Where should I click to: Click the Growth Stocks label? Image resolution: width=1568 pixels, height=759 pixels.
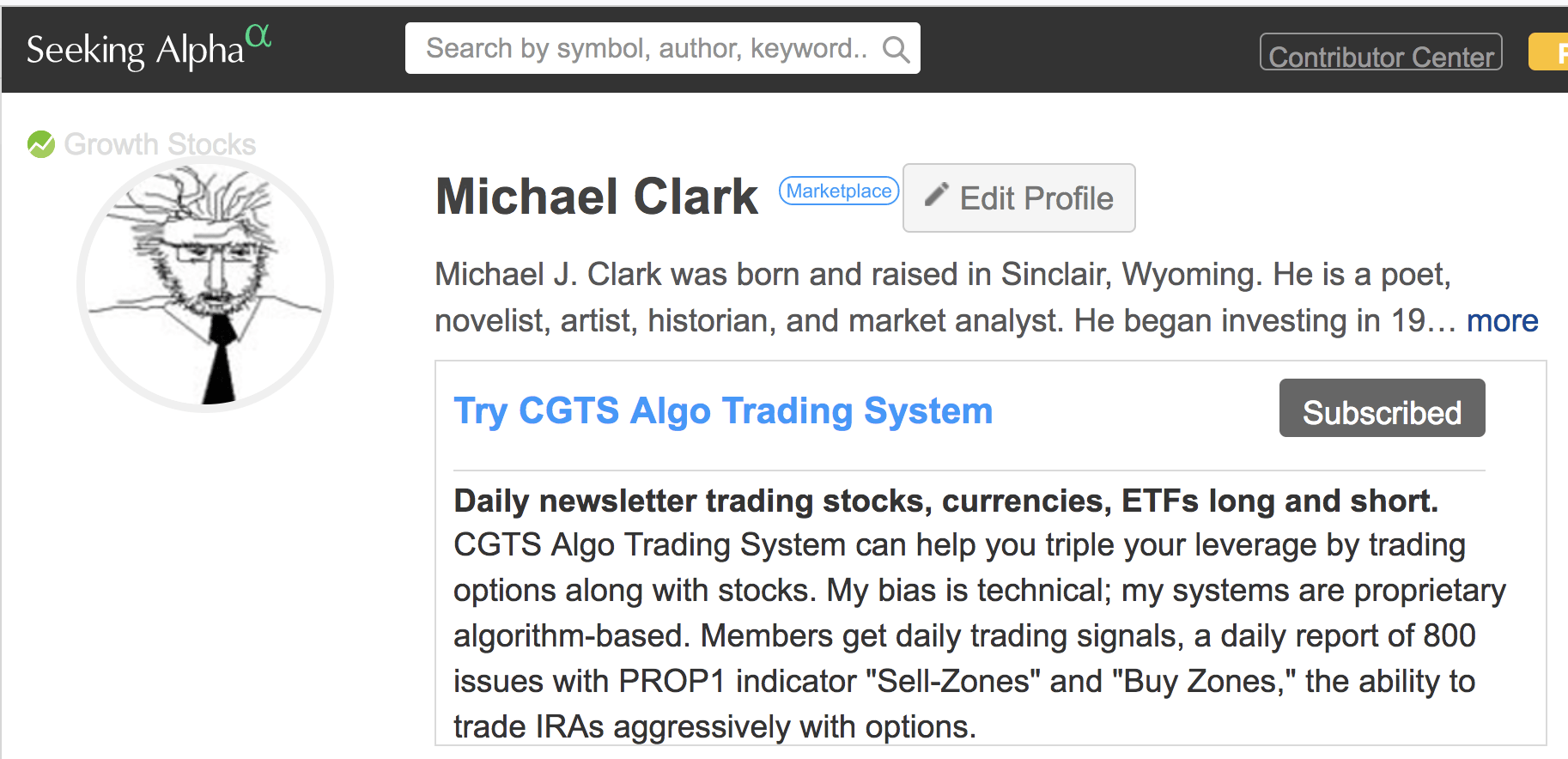(x=160, y=144)
